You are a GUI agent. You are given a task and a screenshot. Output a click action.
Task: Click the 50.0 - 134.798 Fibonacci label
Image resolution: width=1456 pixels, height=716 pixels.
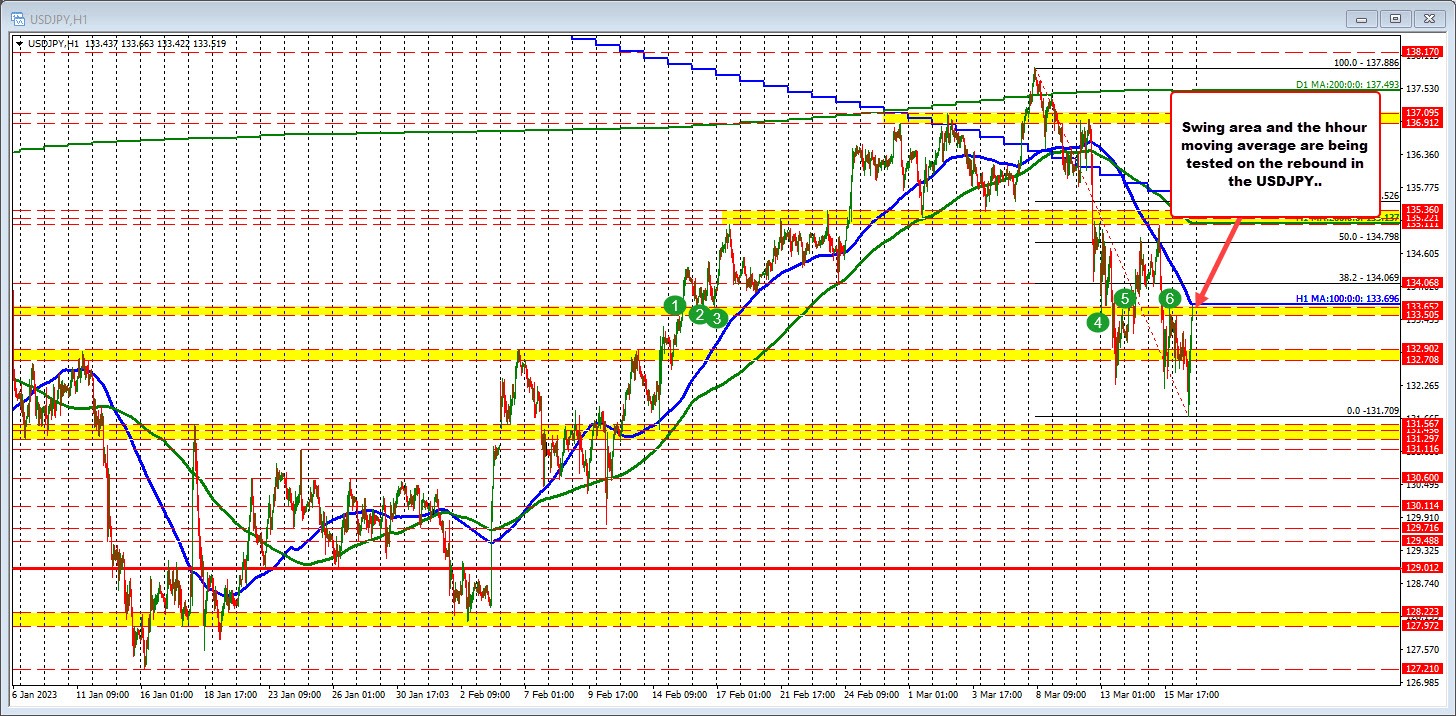pos(1368,237)
